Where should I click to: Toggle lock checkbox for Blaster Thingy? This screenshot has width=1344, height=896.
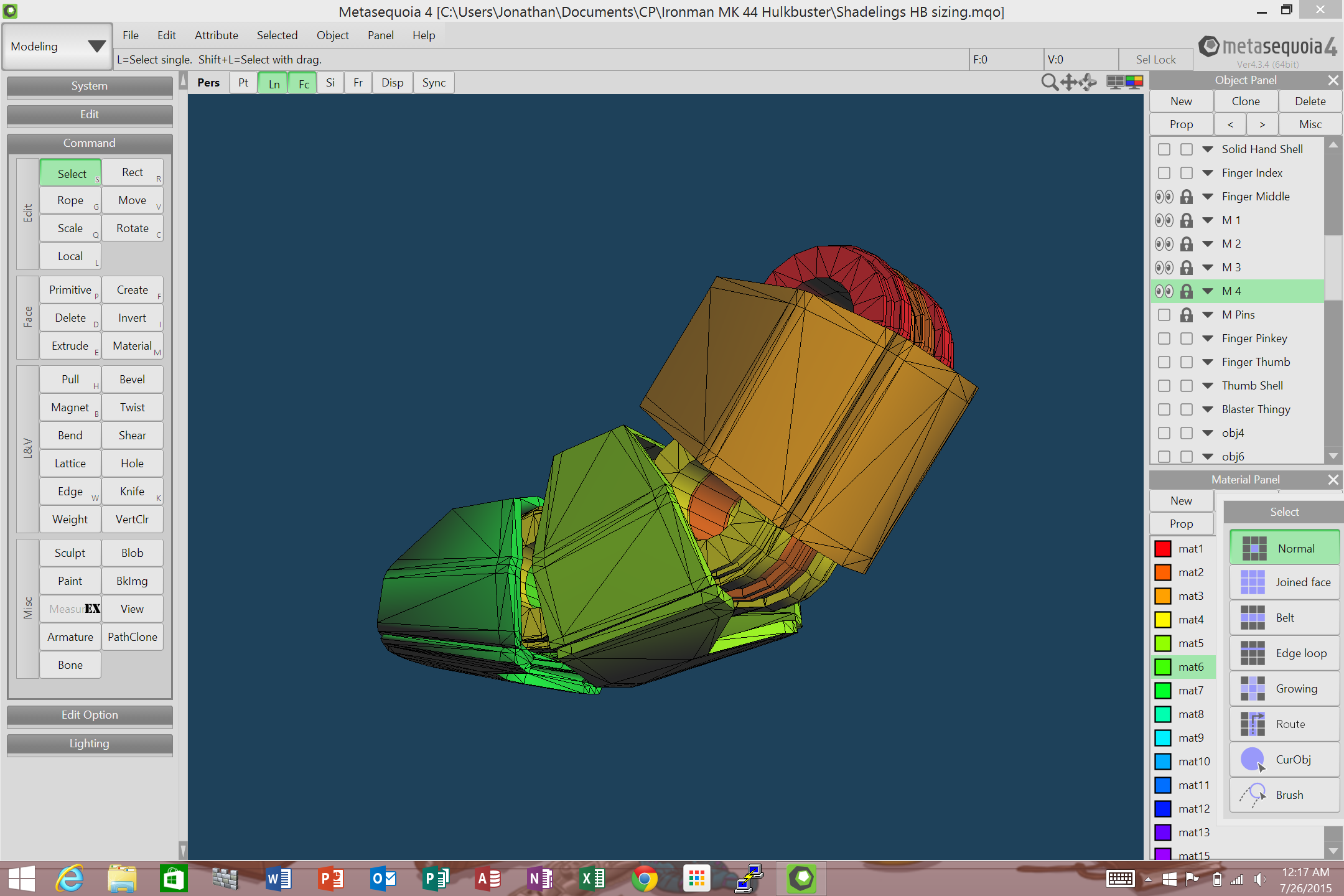click(1187, 409)
